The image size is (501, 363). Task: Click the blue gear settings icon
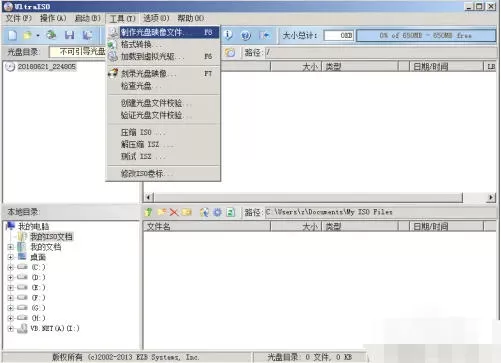pos(217,212)
